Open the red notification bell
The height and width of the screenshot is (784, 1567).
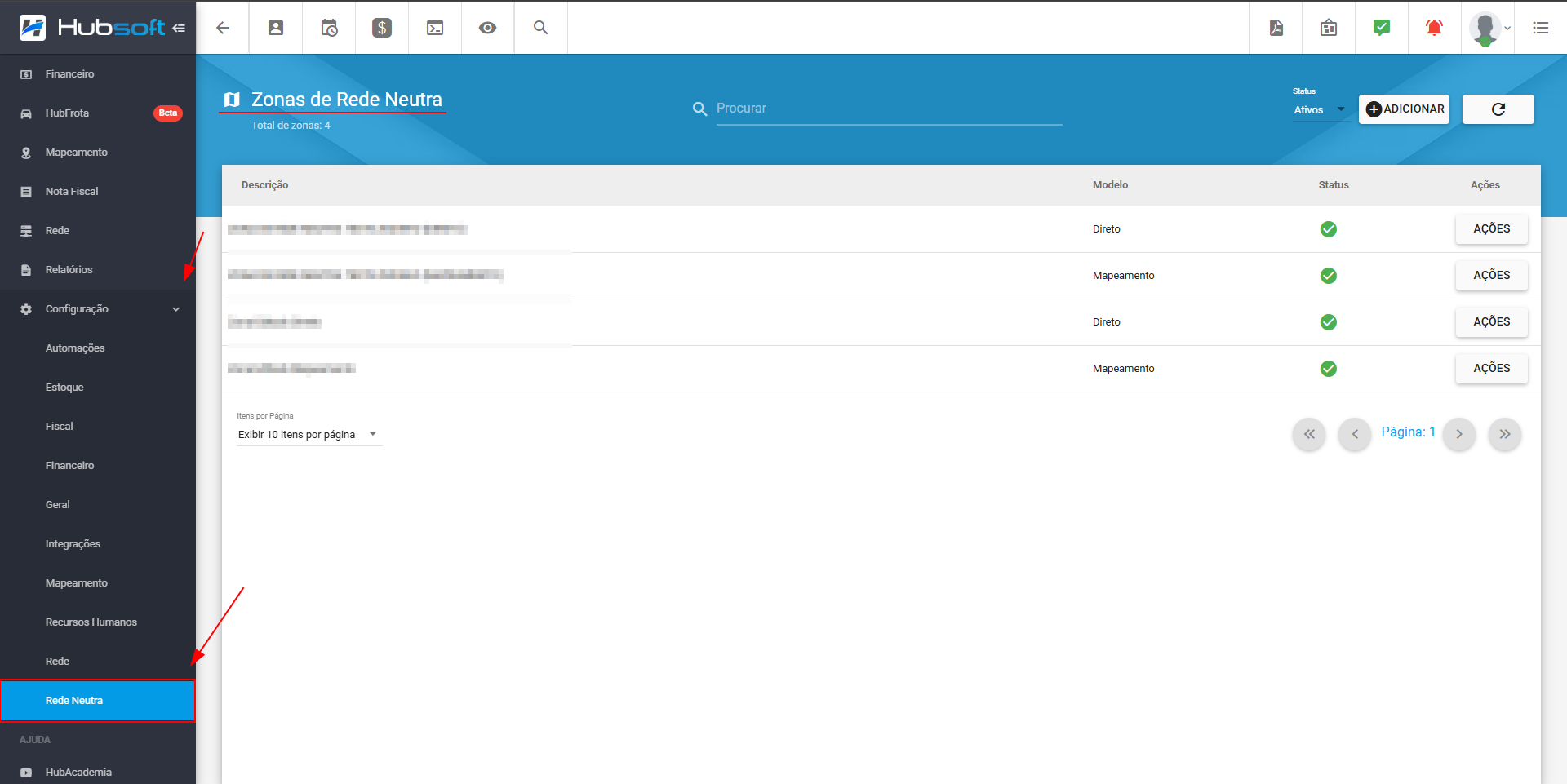pyautogui.click(x=1434, y=28)
